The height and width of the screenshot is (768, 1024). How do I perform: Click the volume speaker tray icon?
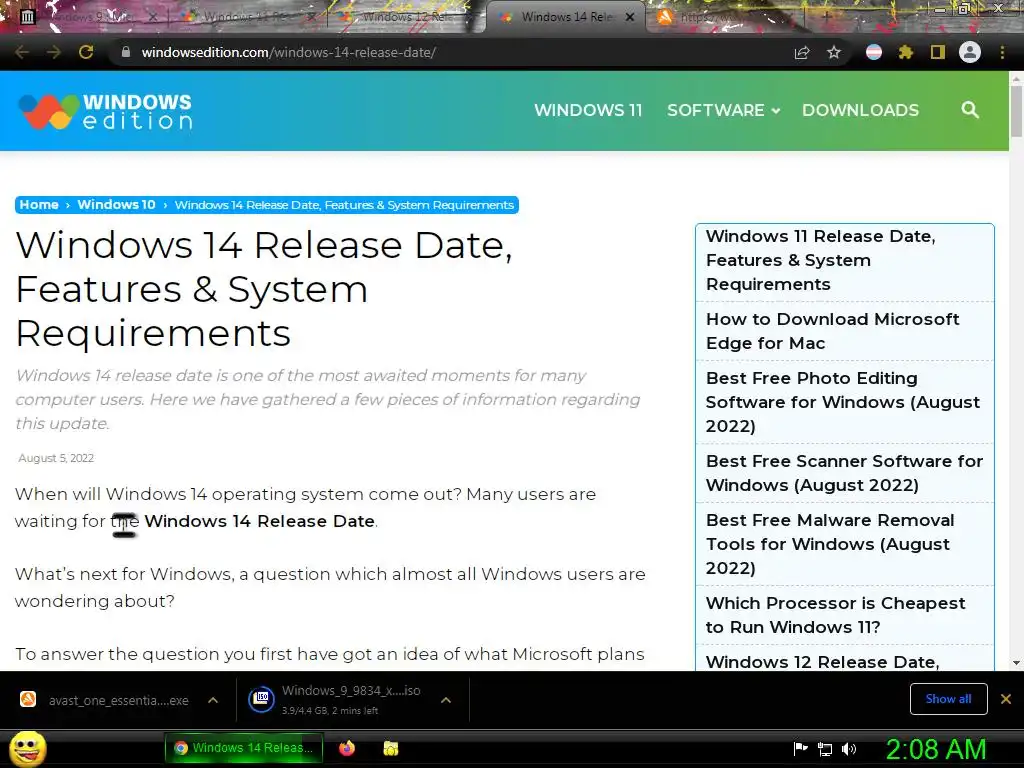pos(849,749)
